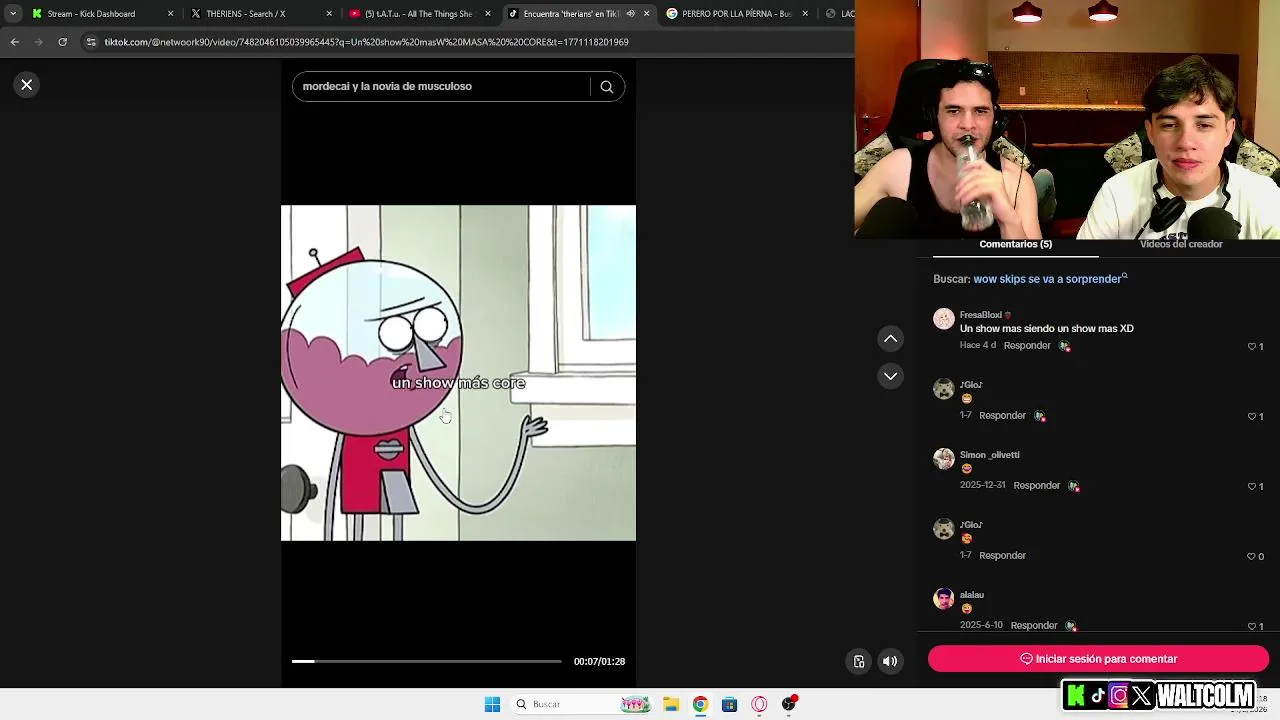Image resolution: width=1280 pixels, height=720 pixels.
Task: Click Iniciar sesión para comentar button
Action: click(x=1098, y=659)
